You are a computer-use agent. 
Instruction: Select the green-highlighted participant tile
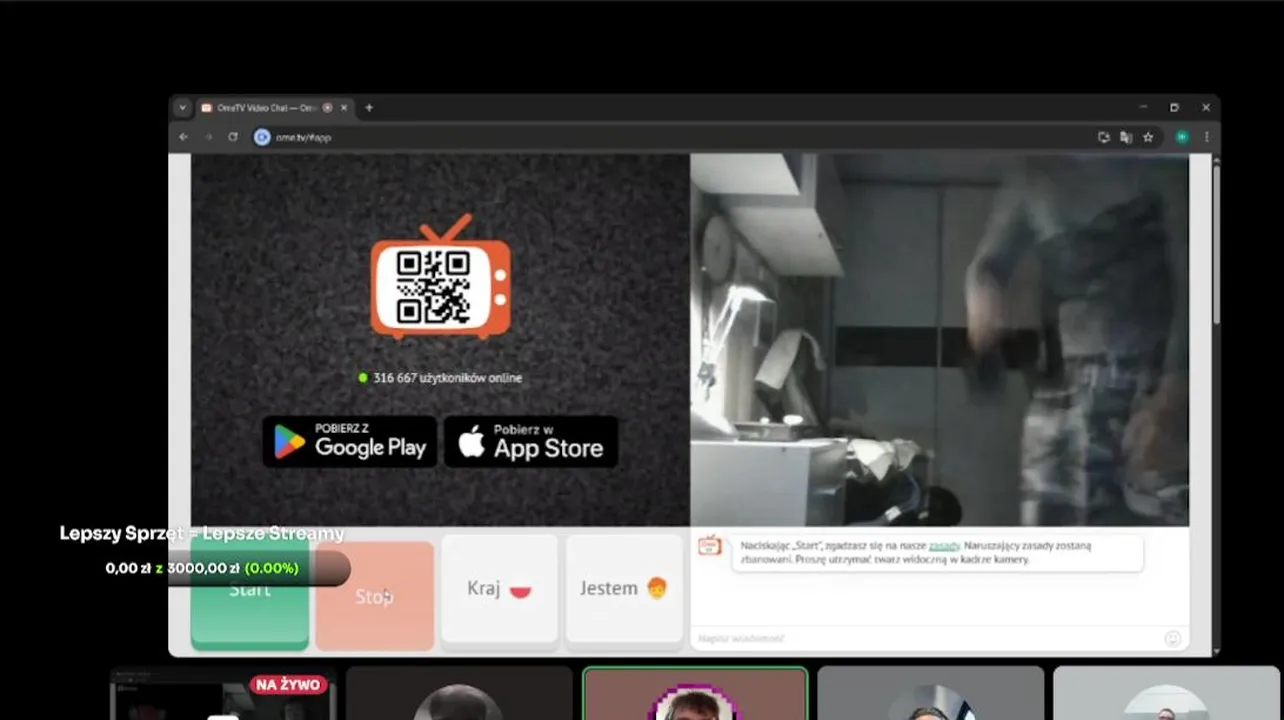point(695,694)
